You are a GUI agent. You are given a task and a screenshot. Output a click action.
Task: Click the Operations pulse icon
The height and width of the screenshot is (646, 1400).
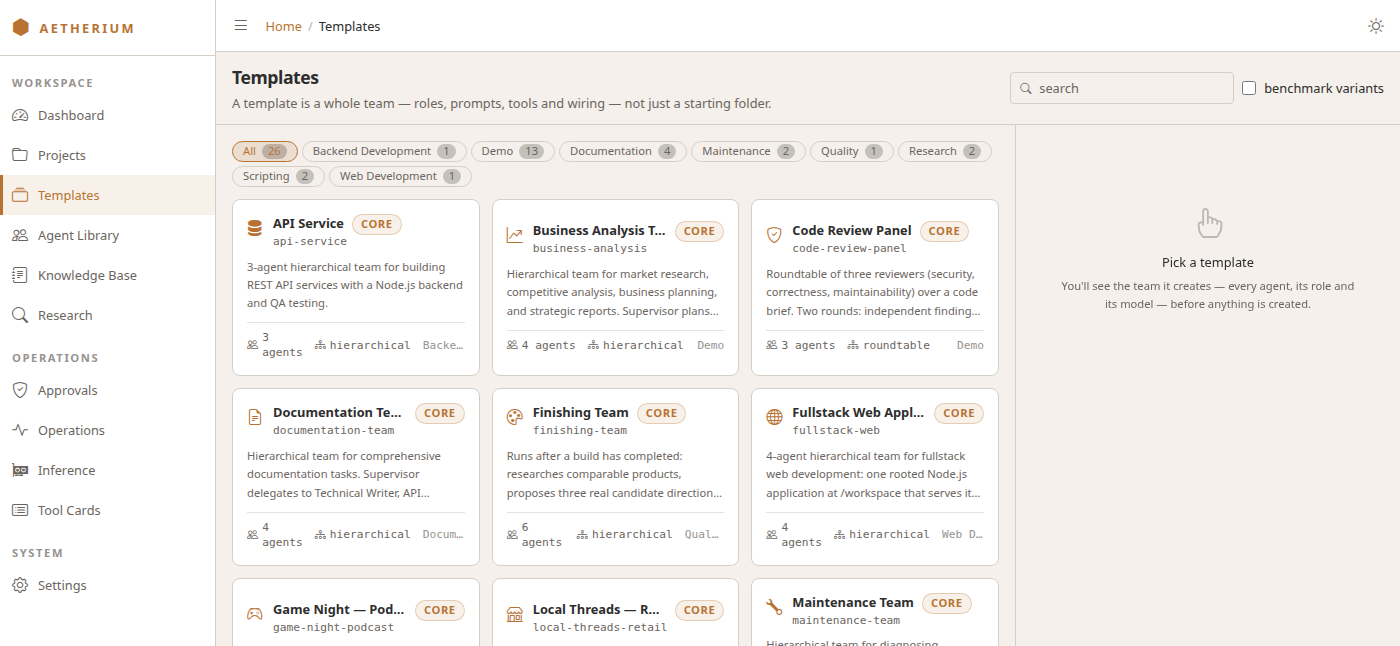click(x=20, y=430)
